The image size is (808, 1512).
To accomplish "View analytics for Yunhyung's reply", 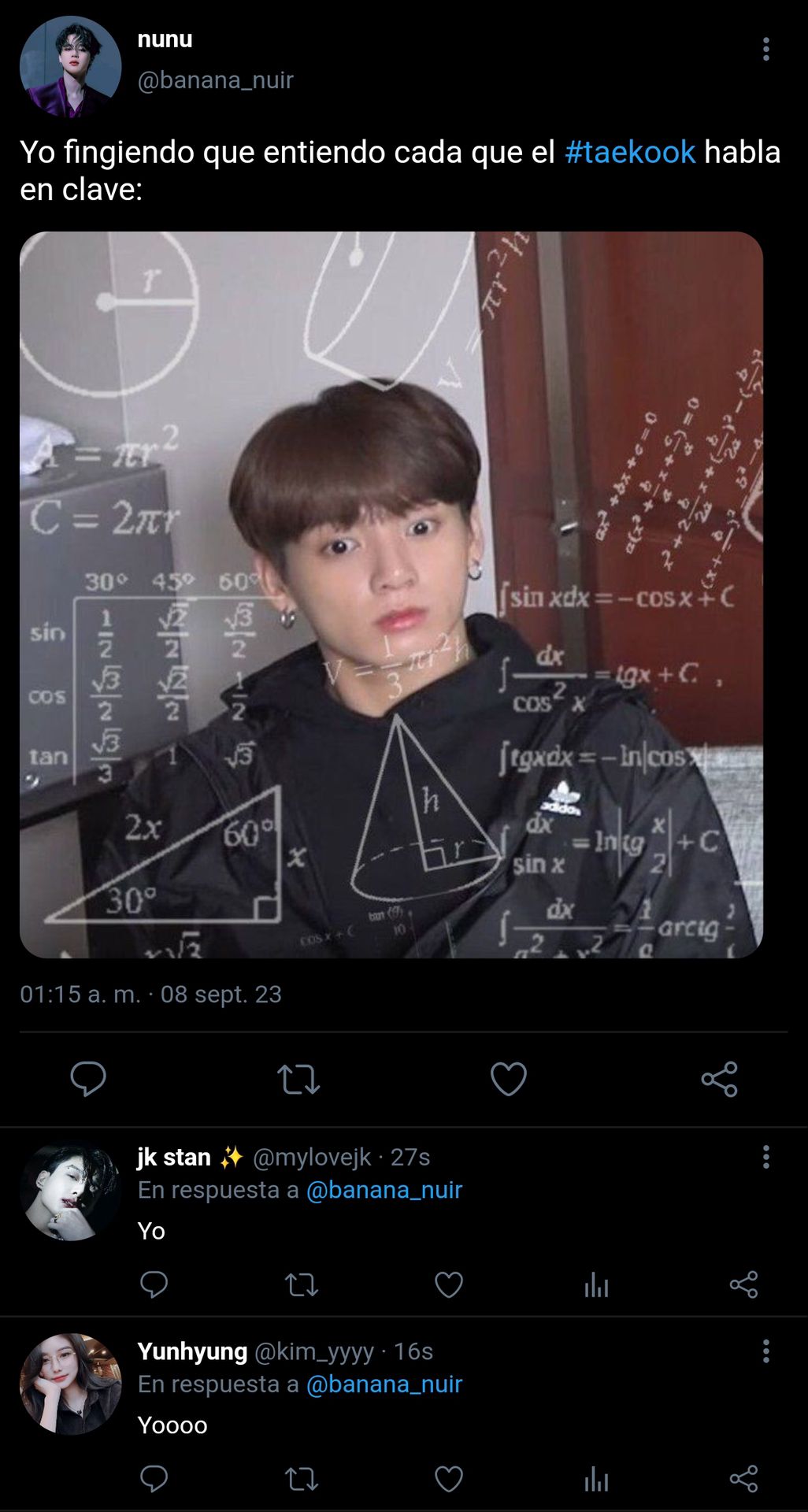I will pyautogui.click(x=596, y=1480).
